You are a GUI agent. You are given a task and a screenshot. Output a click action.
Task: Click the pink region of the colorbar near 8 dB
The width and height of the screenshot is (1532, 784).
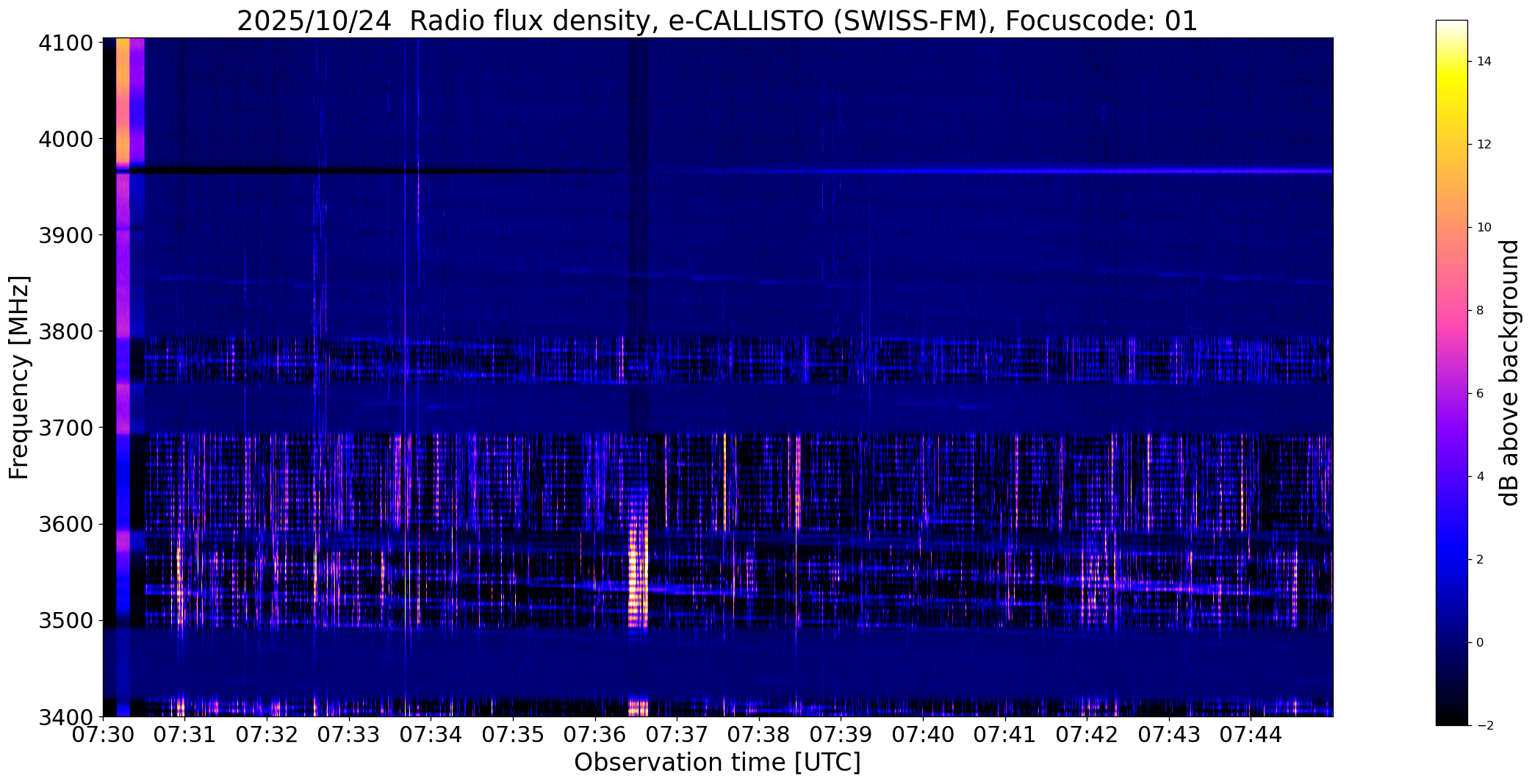point(1451,311)
